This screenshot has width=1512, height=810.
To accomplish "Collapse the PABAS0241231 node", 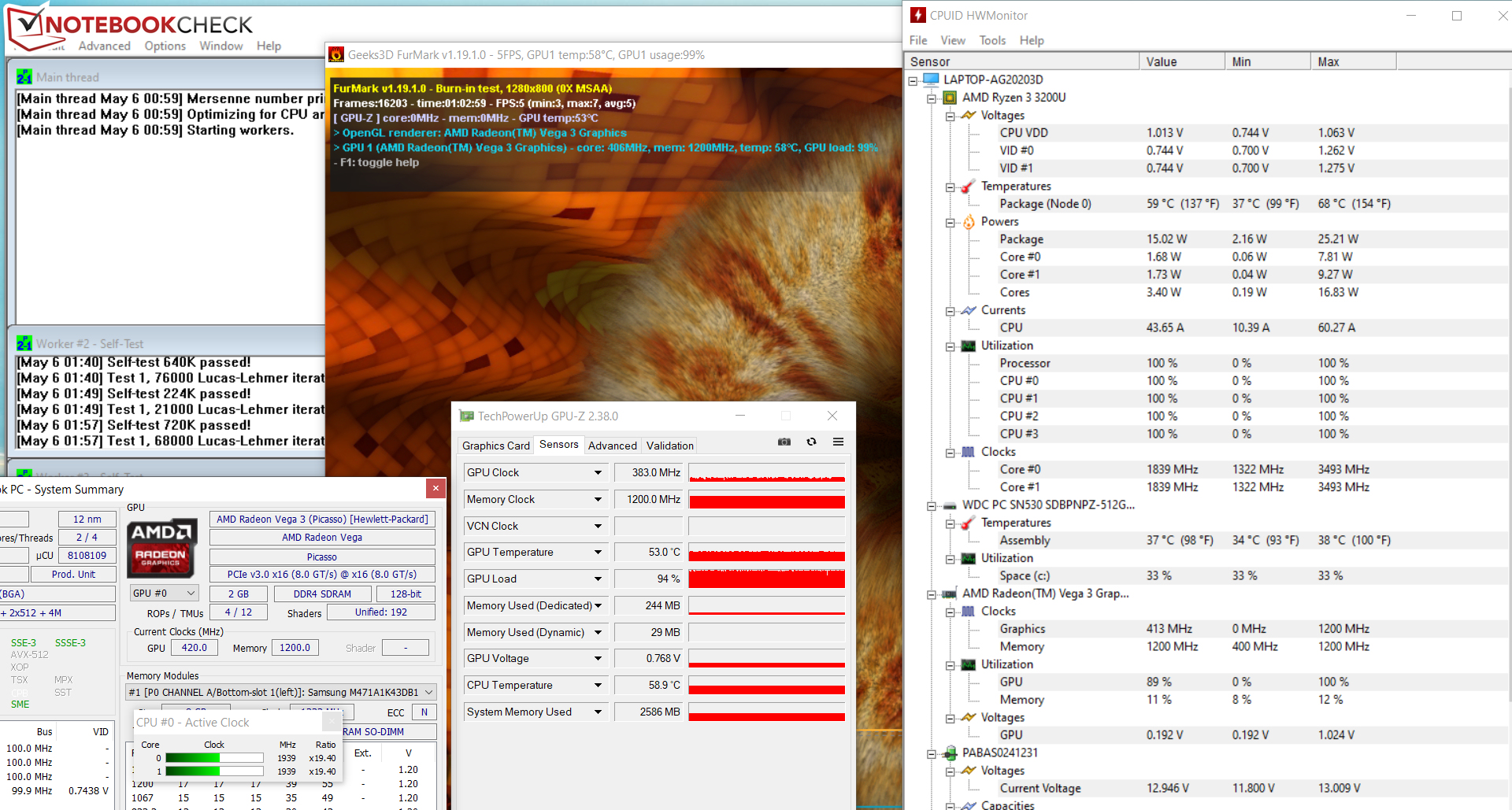I will click(x=932, y=754).
